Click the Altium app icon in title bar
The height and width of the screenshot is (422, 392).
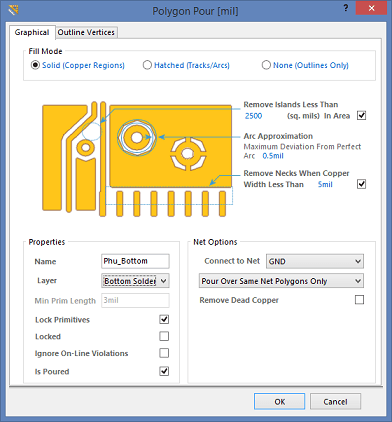click(x=14, y=10)
